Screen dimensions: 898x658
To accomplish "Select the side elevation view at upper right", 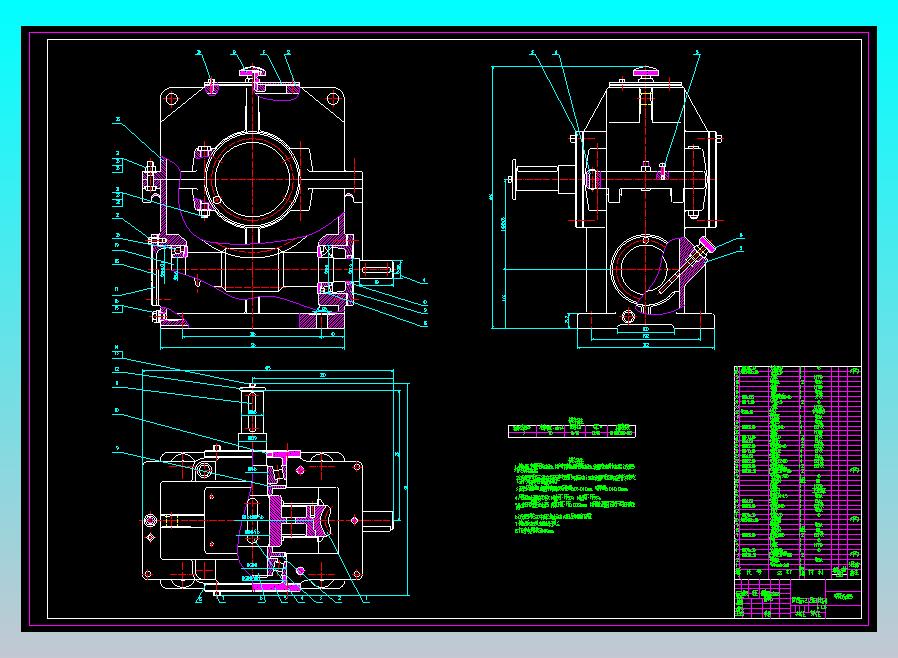I will (x=616, y=200).
